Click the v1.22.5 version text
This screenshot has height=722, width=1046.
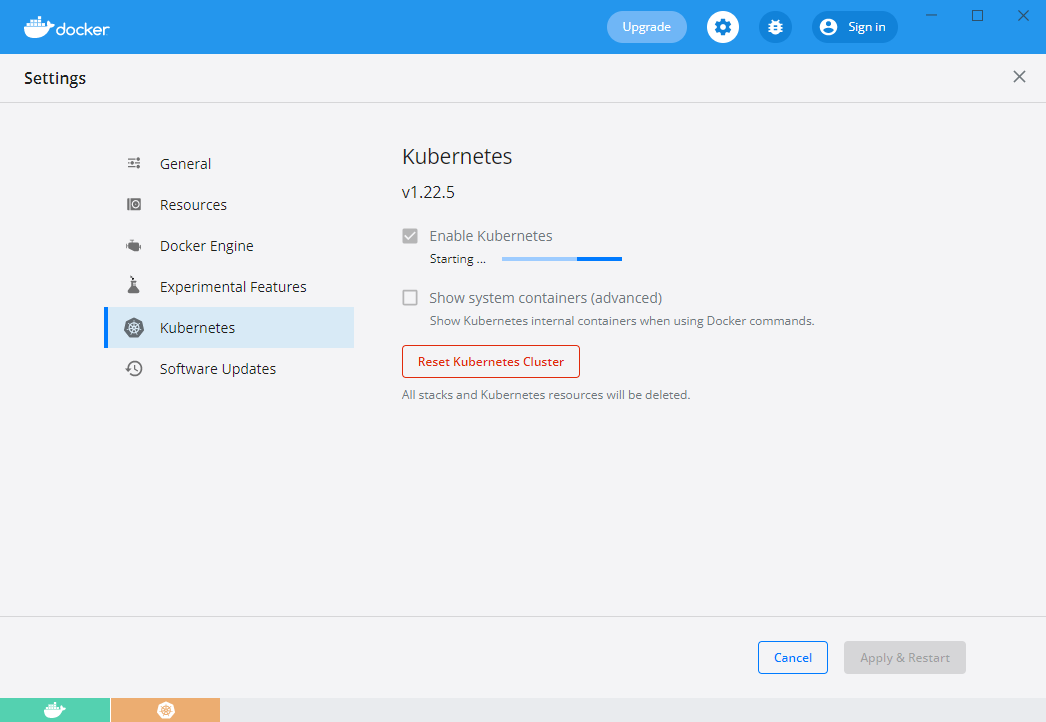(x=428, y=192)
